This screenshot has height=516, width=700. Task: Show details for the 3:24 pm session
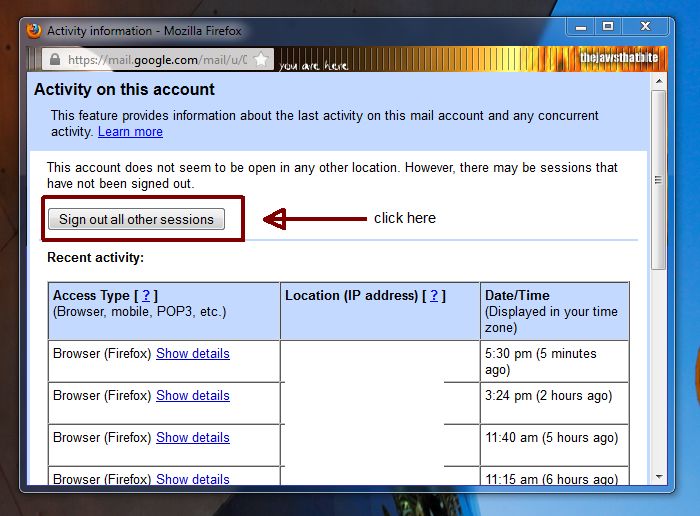(x=193, y=395)
